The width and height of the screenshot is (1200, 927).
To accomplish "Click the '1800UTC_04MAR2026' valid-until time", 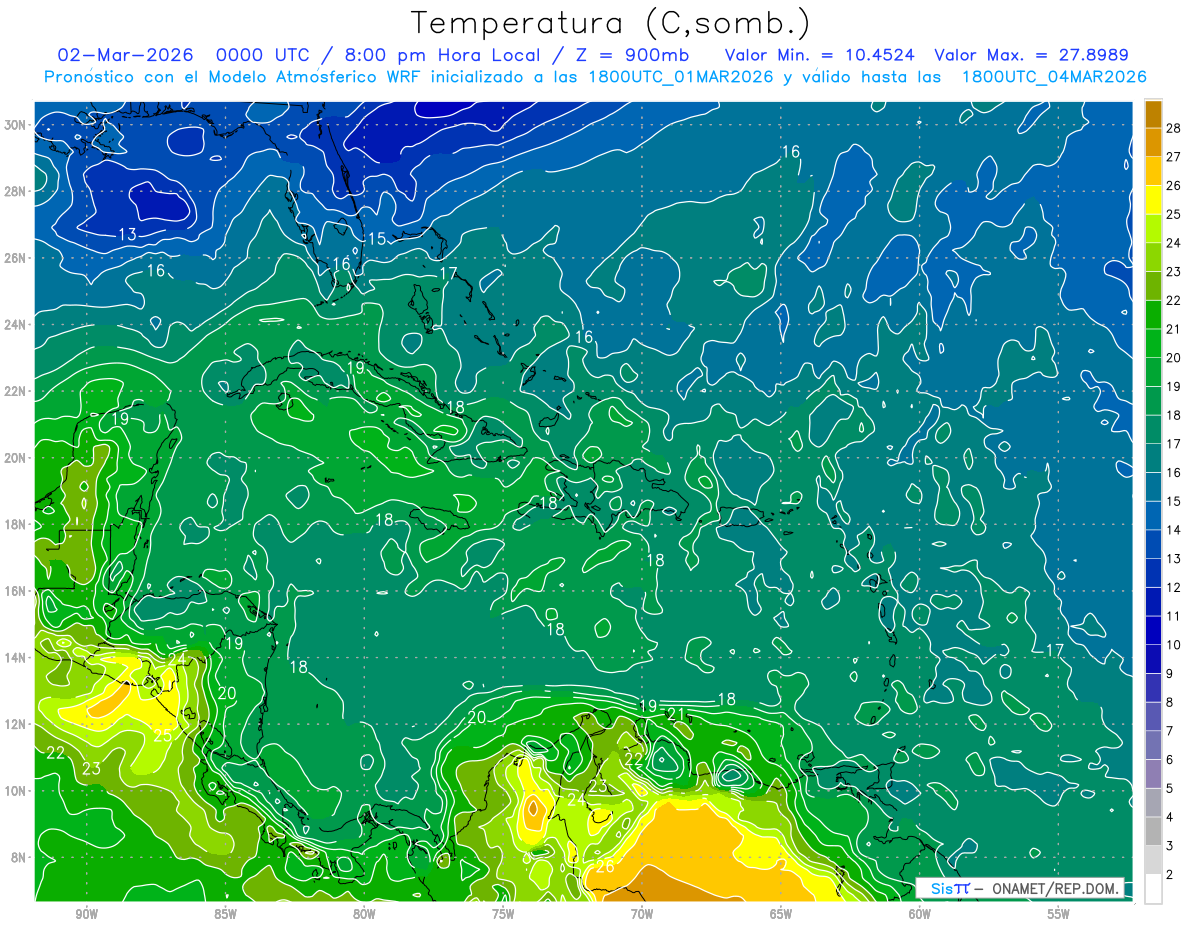I will (1054, 77).
